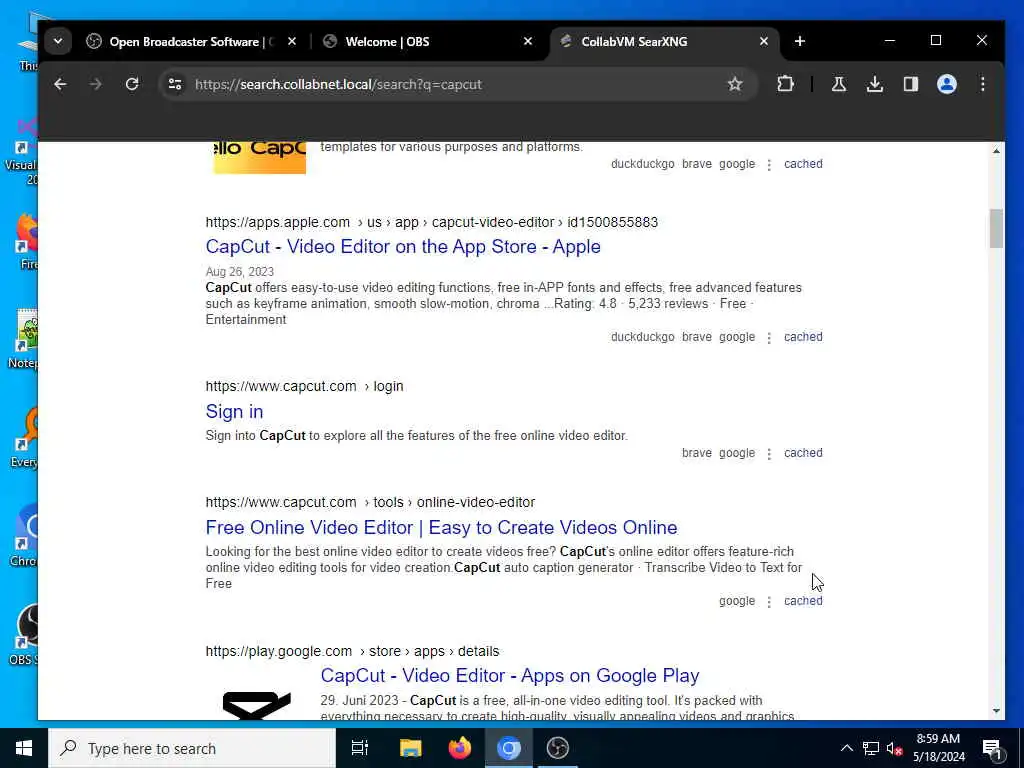The height and width of the screenshot is (768, 1024).
Task: Click the page vertical scrollbar thumb
Action: (x=996, y=228)
